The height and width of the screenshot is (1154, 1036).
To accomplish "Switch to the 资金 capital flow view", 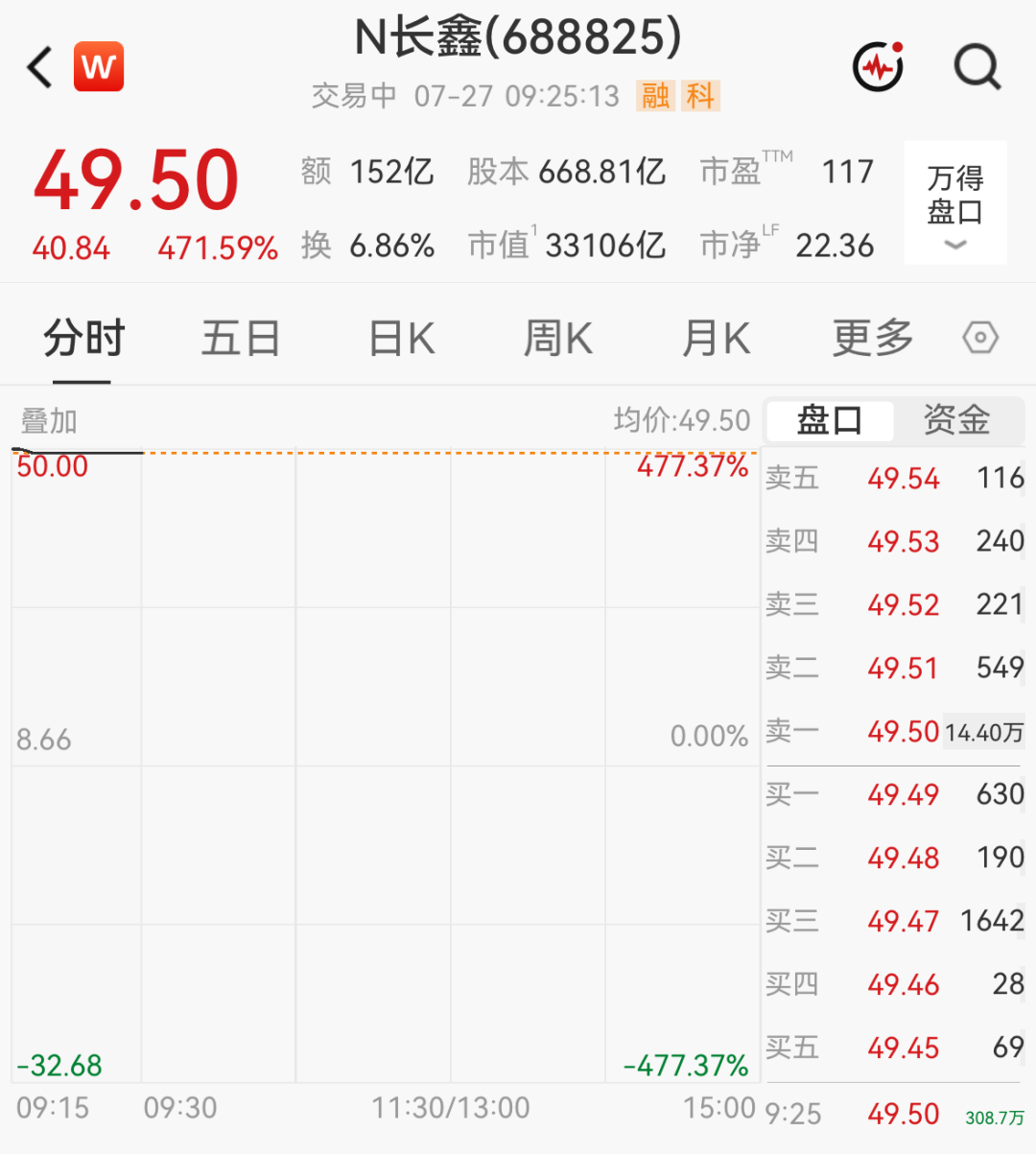I will pyautogui.click(x=956, y=420).
